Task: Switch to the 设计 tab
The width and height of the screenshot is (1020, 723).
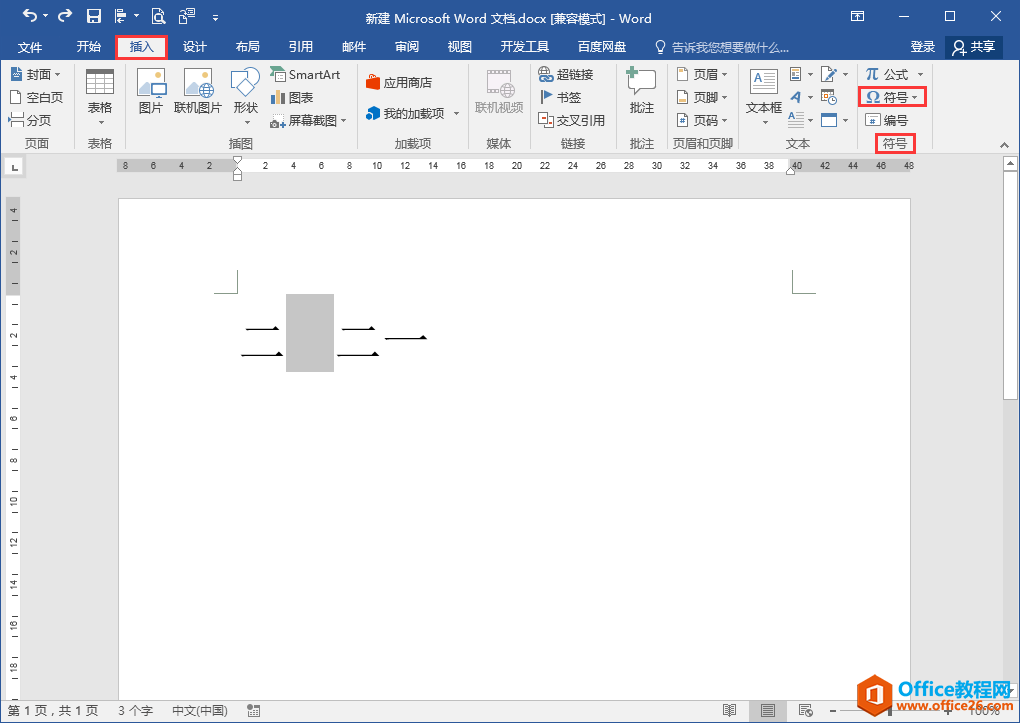Action: click(195, 47)
